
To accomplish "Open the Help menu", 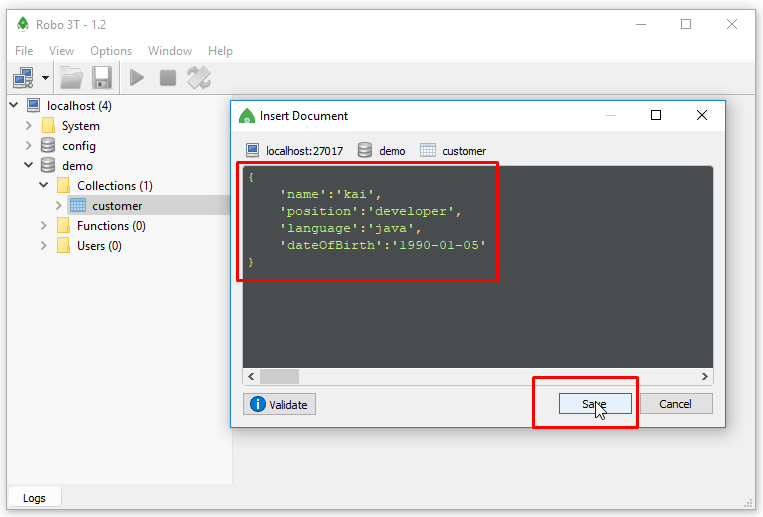I will click(x=220, y=51).
